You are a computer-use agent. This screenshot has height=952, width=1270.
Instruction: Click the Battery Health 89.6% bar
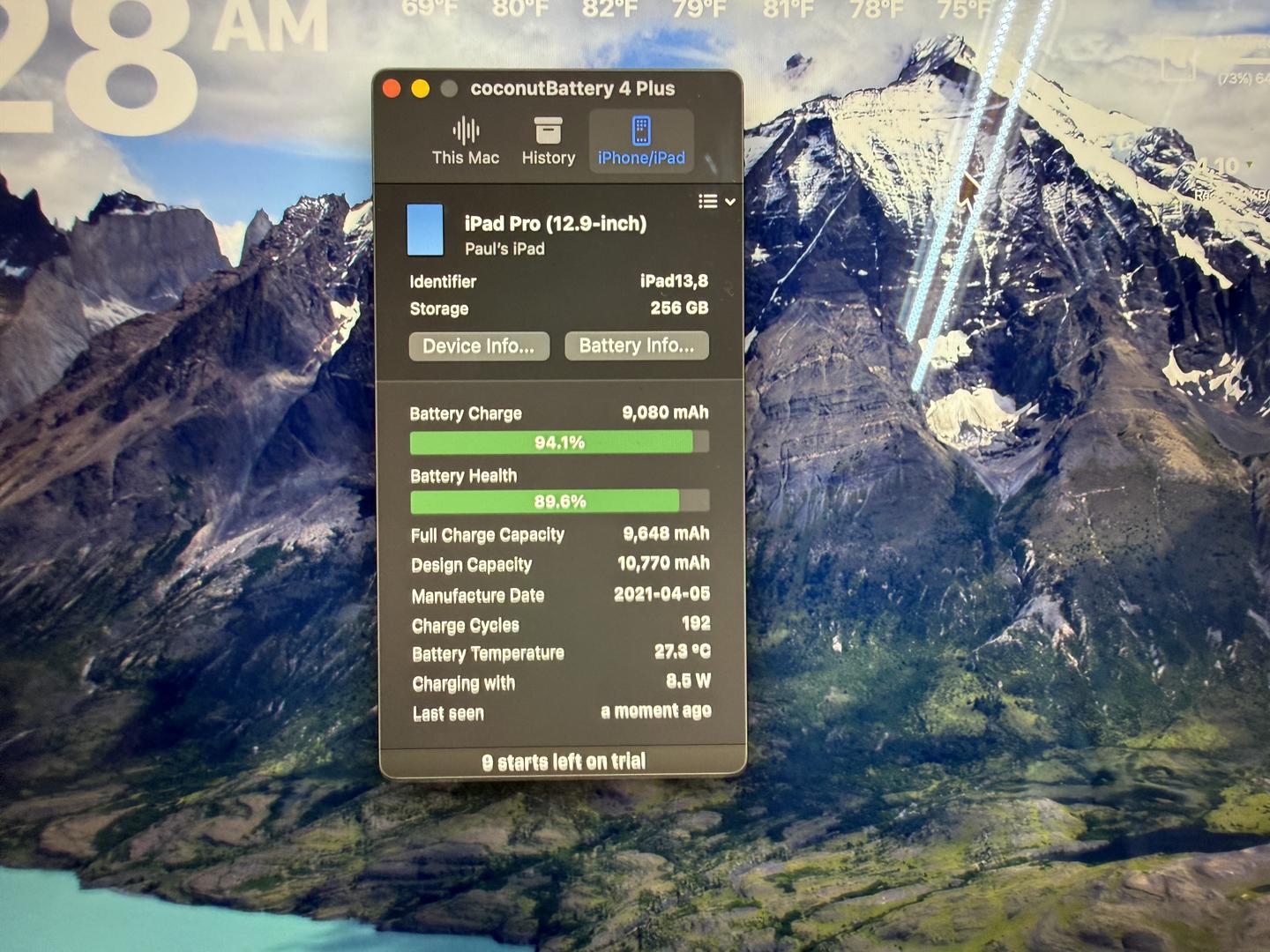[559, 502]
